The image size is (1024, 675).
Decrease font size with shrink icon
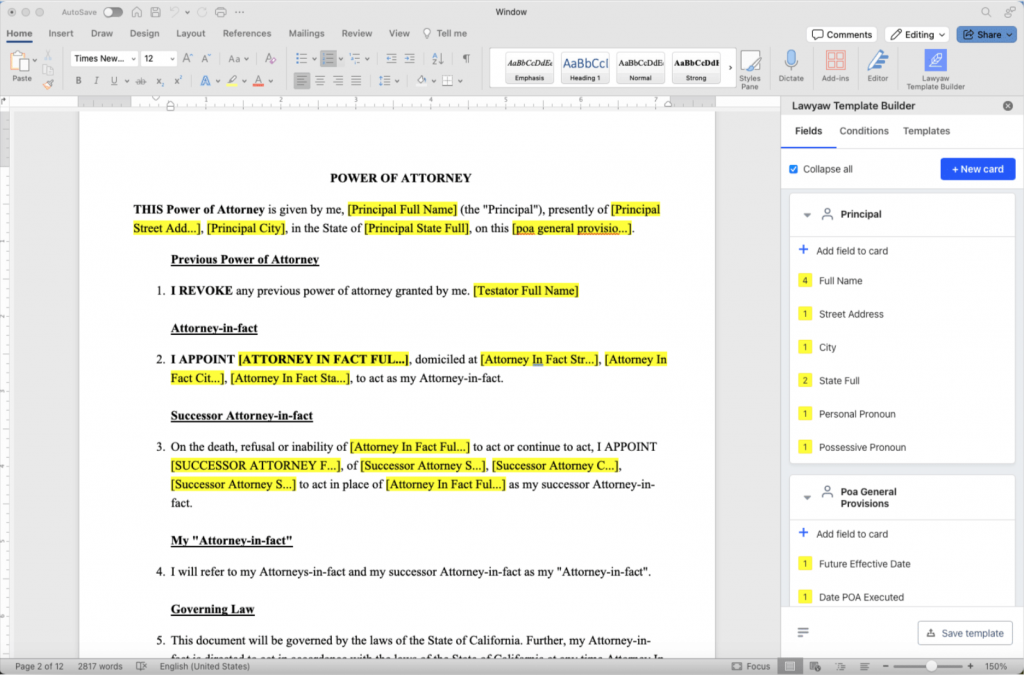(206, 59)
